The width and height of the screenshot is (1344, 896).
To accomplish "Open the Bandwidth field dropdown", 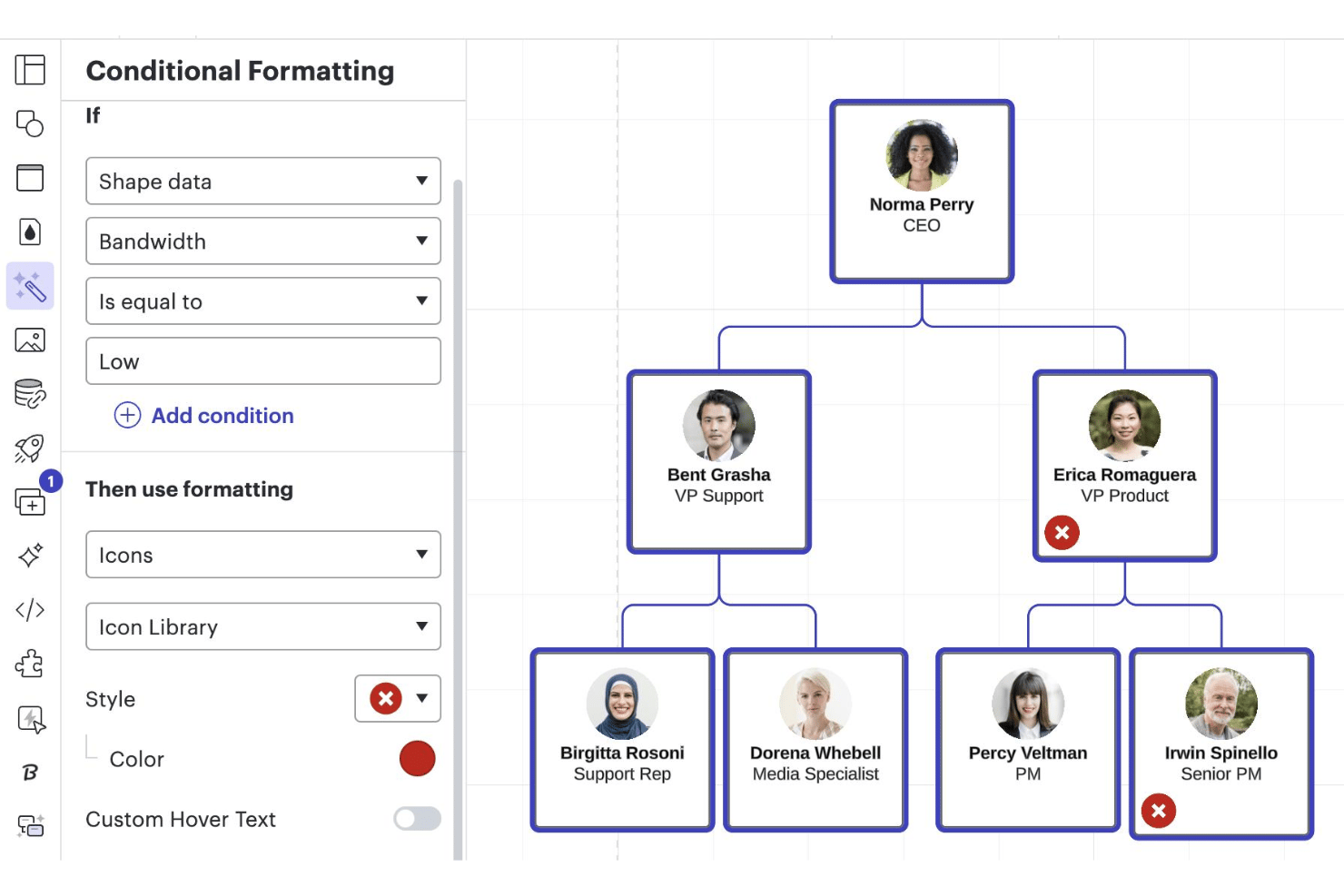I will point(263,241).
